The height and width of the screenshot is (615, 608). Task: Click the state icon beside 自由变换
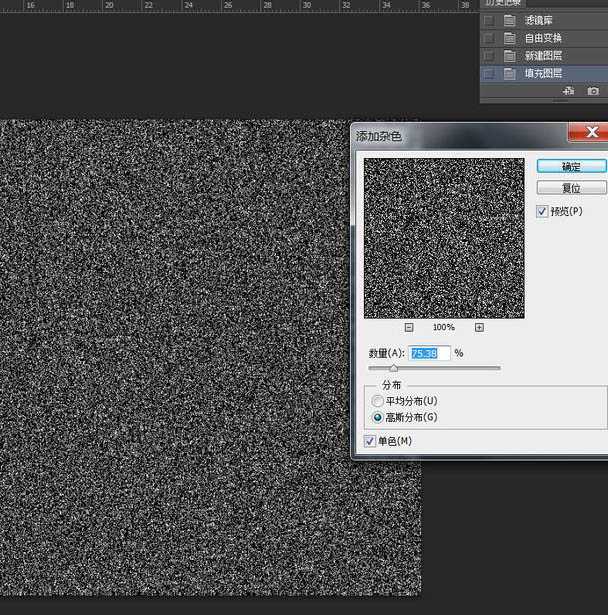pyautogui.click(x=510, y=38)
